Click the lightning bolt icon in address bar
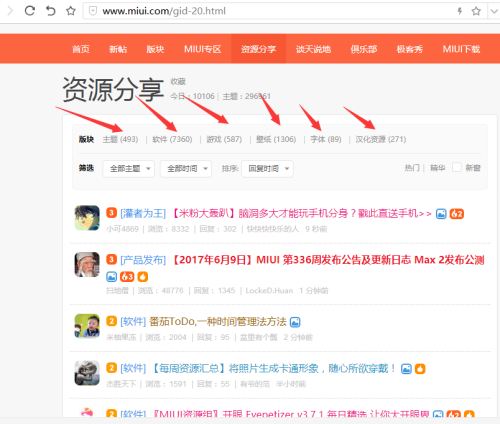 click(x=460, y=11)
